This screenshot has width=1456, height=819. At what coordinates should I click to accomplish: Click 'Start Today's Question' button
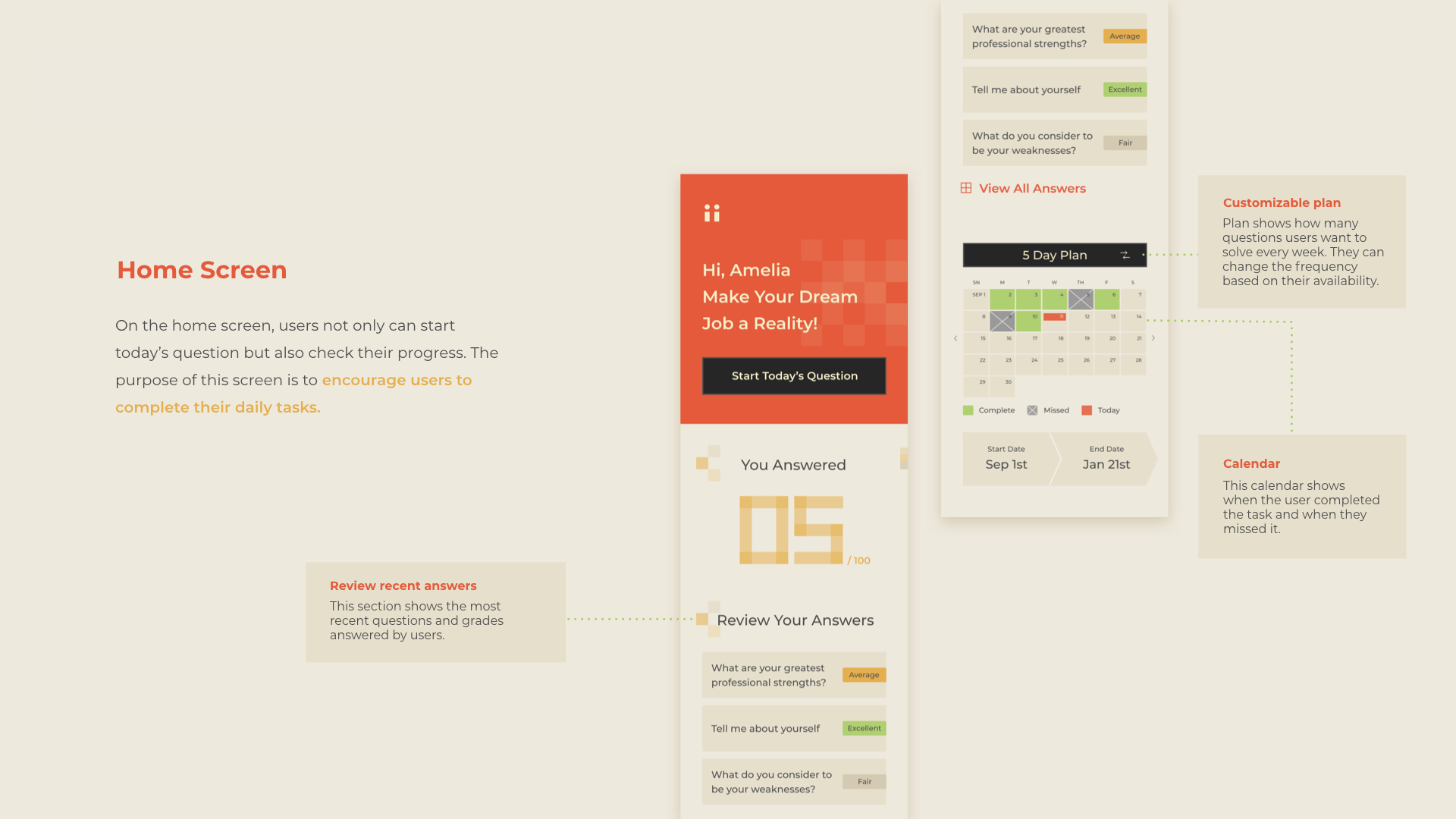[x=794, y=375]
